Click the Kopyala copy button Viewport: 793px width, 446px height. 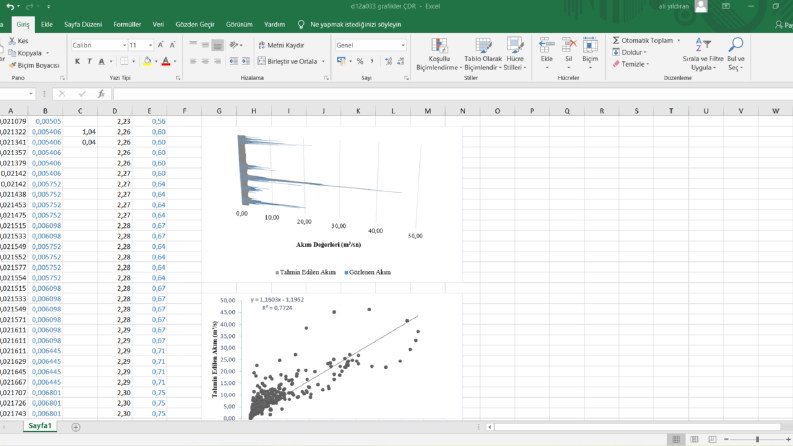(25, 53)
